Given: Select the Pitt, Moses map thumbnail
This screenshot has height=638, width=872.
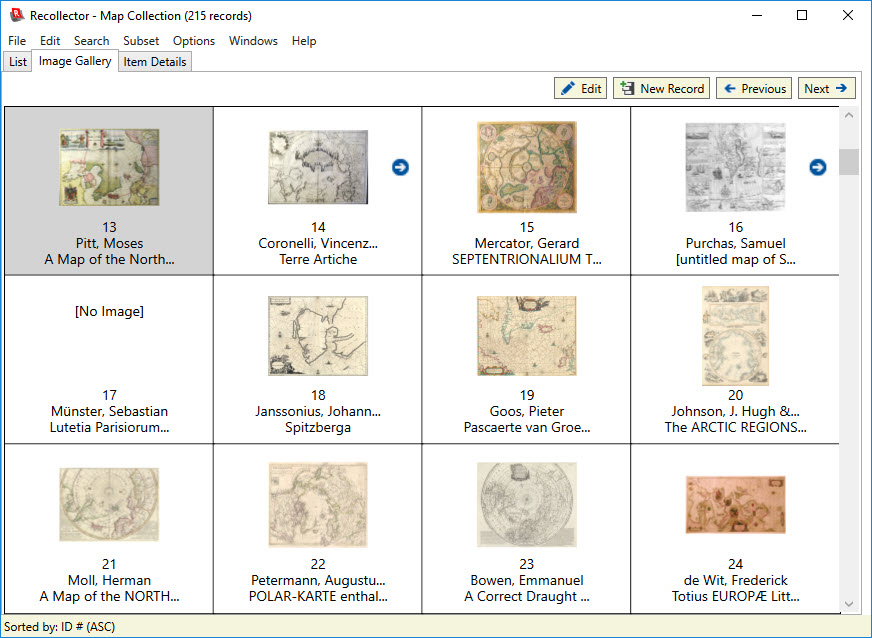Looking at the screenshot, I should coord(109,167).
